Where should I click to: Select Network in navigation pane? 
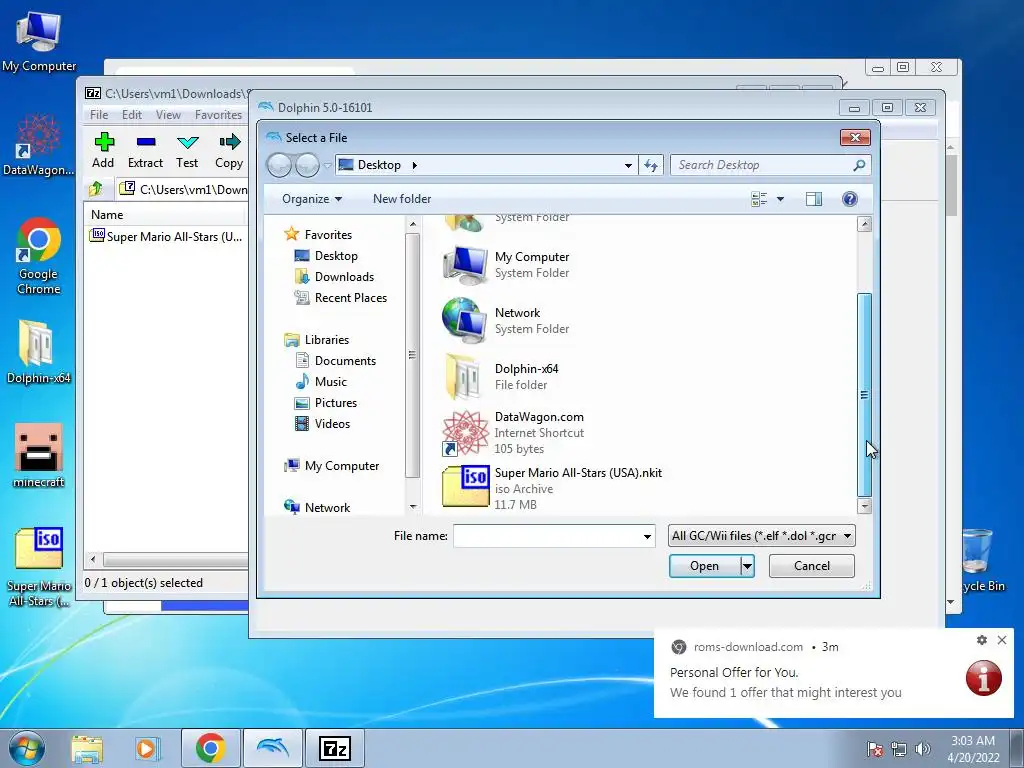click(x=317, y=507)
